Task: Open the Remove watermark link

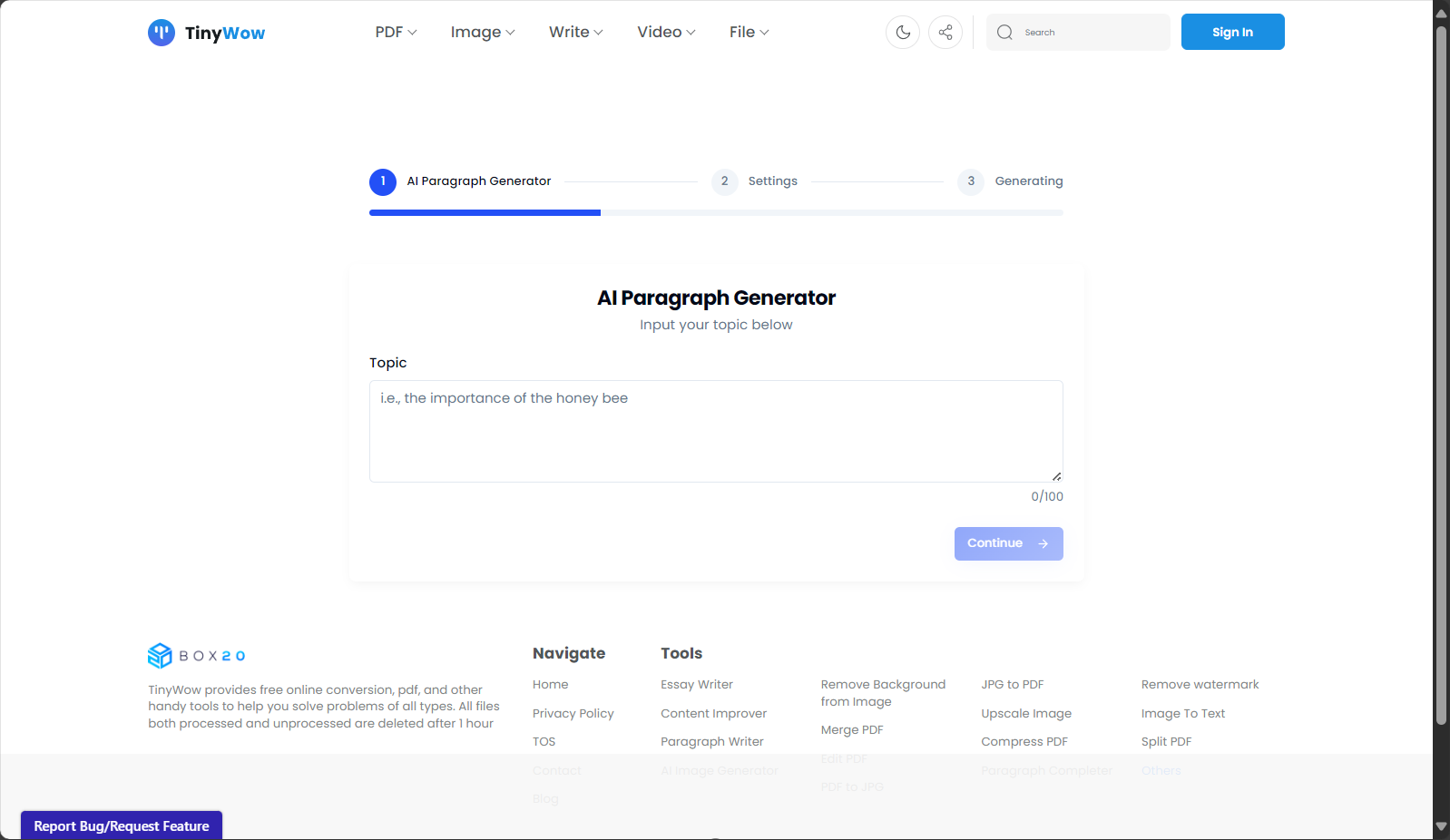Action: [1200, 685]
